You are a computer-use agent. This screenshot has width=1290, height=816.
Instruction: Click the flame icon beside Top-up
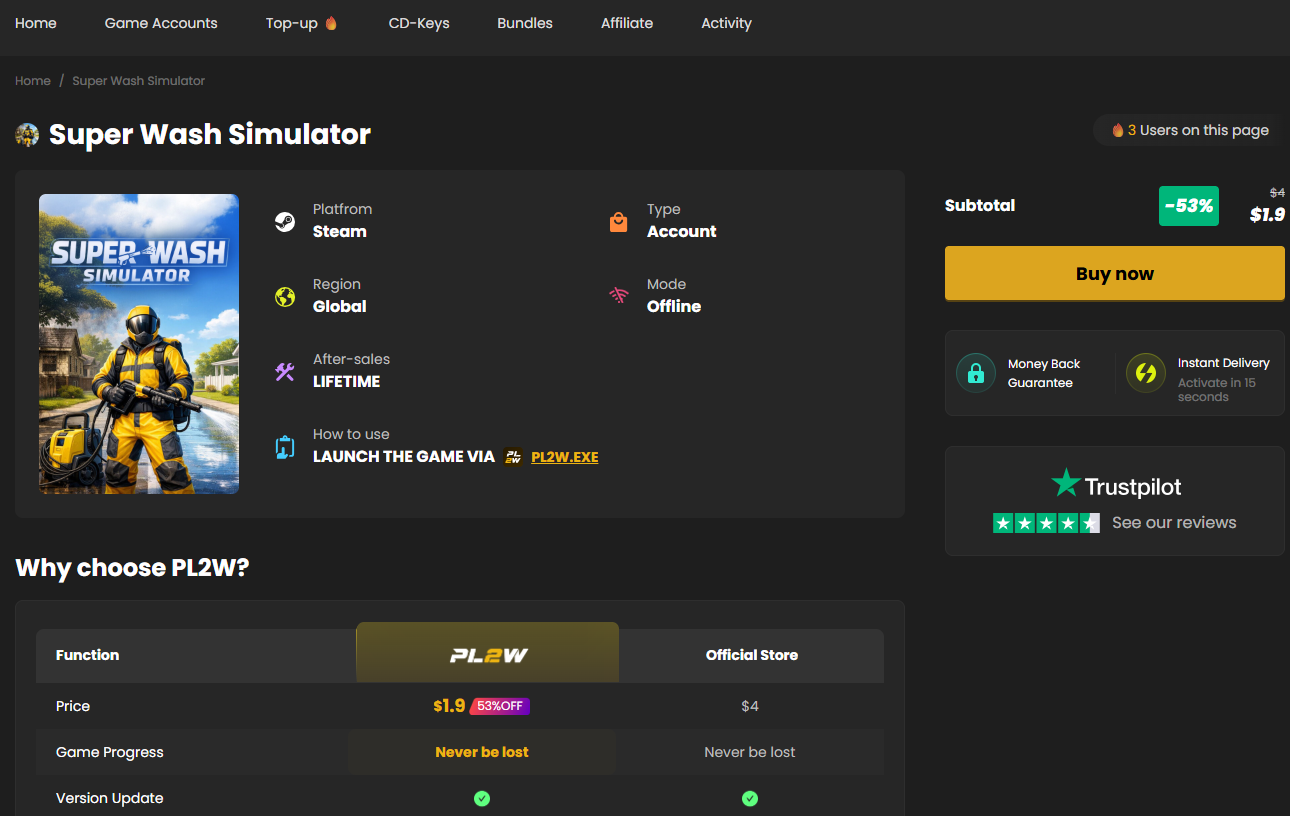coord(331,23)
